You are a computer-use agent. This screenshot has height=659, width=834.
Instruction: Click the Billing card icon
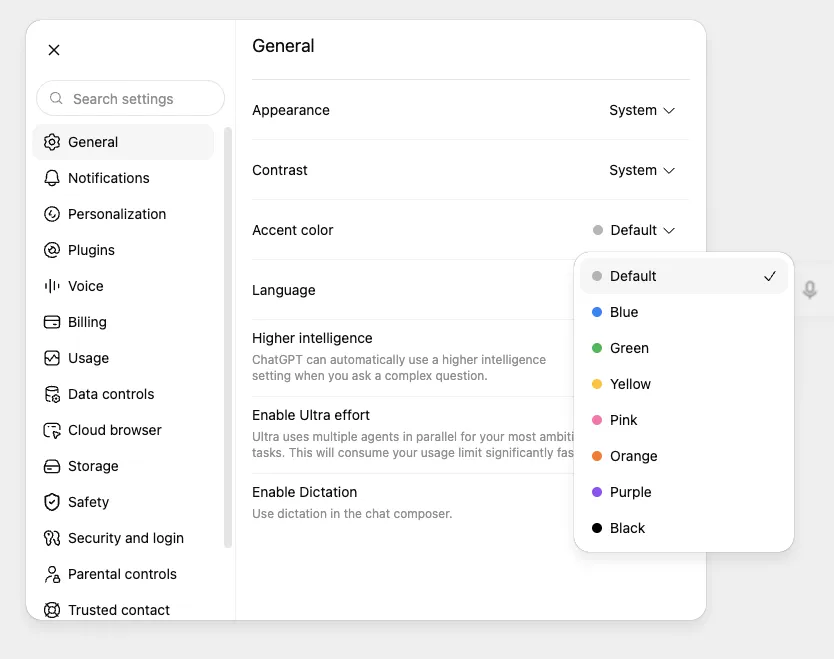pyautogui.click(x=52, y=322)
